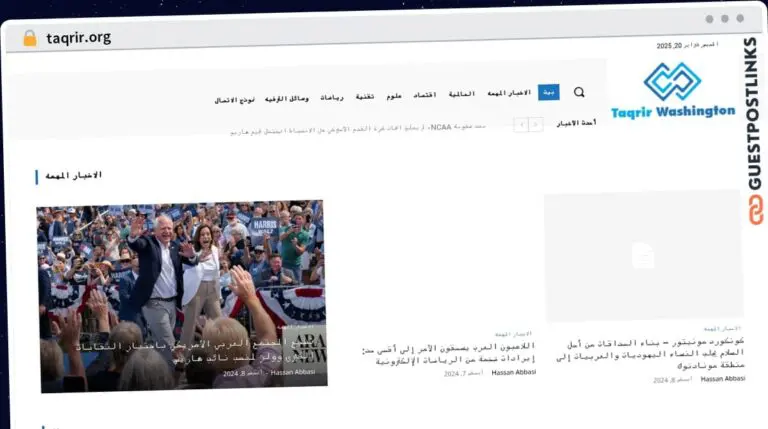Viewport: 768px width, 429px height.
Task: Click the taqrir.org address text
Action: 78,38
